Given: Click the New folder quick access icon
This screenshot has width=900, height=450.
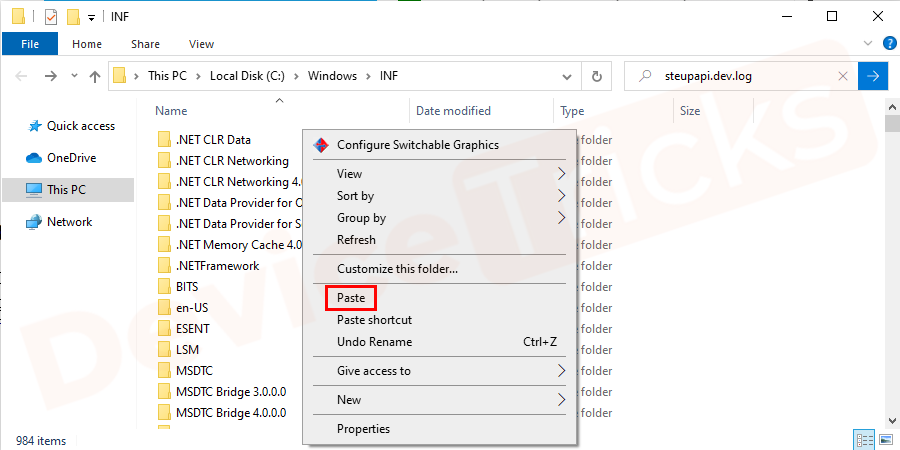Looking at the screenshot, I should coord(73,17).
